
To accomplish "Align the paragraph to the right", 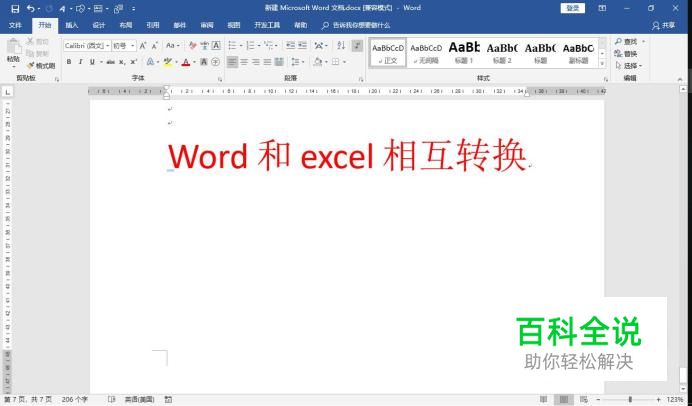I will [x=256, y=62].
